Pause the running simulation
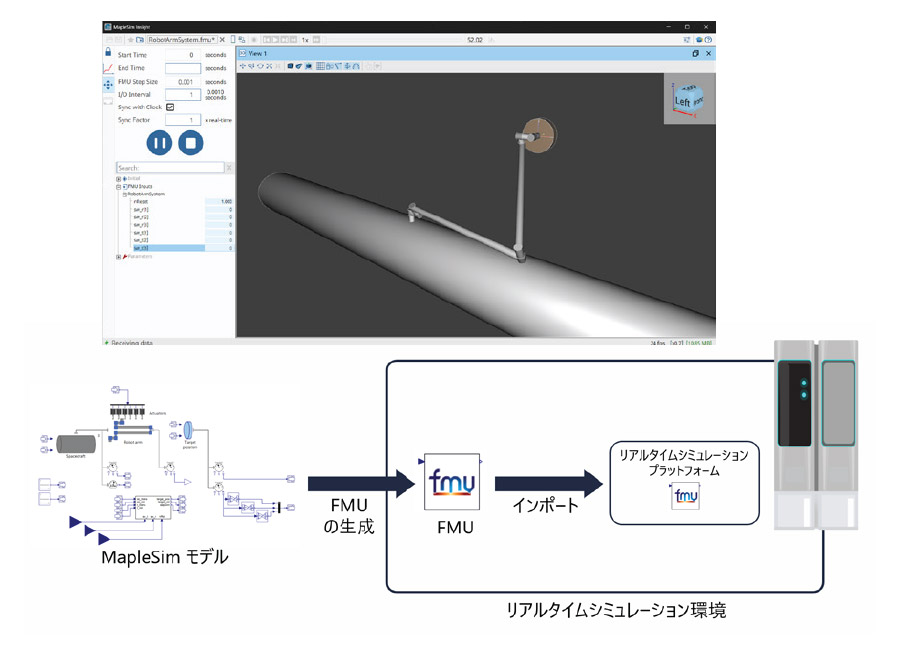 pos(159,142)
